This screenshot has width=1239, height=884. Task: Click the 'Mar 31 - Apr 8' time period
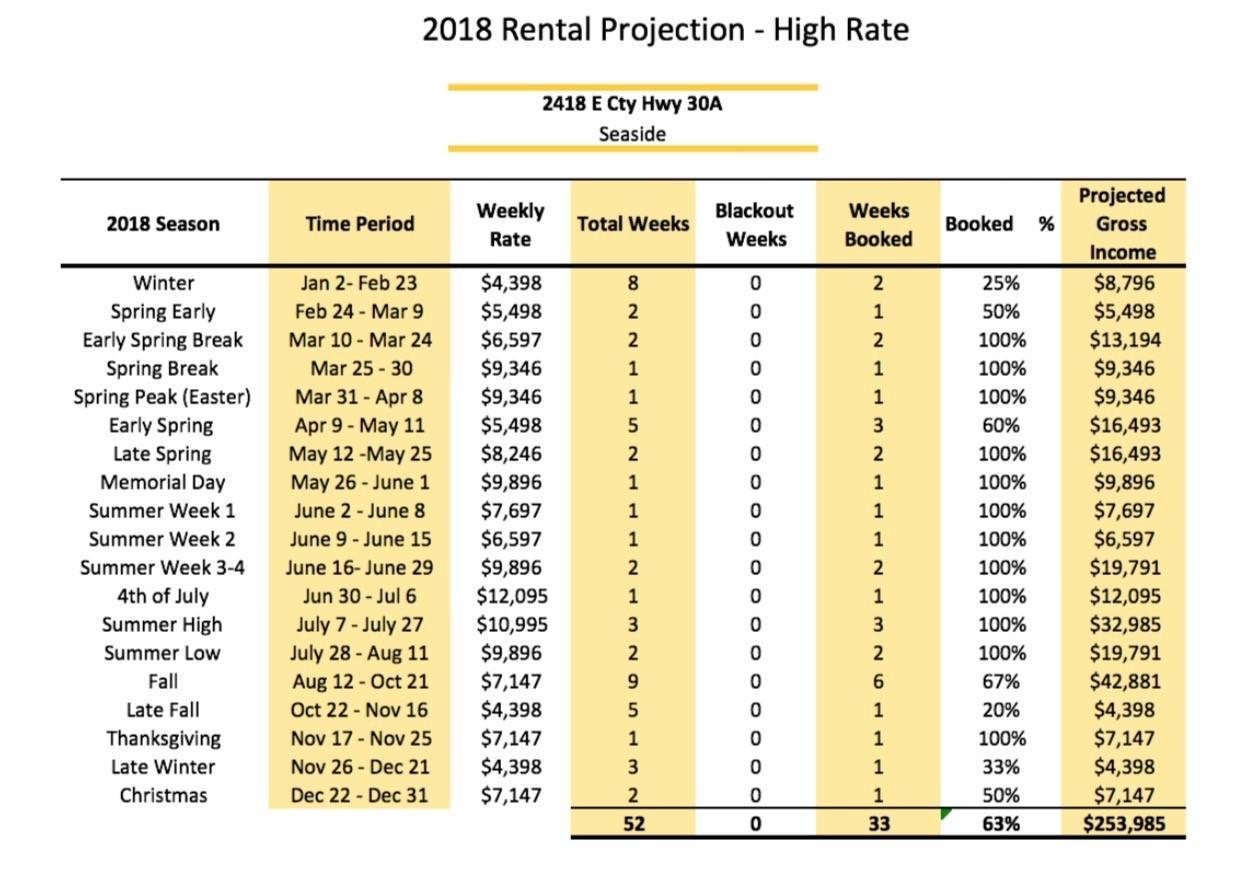point(360,397)
